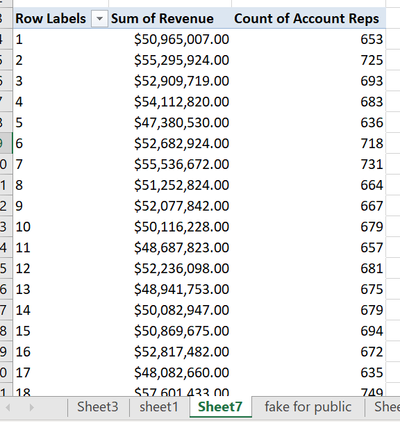The image size is (400, 422).
Task: Select the count cell showing 694
Action: pos(309,331)
